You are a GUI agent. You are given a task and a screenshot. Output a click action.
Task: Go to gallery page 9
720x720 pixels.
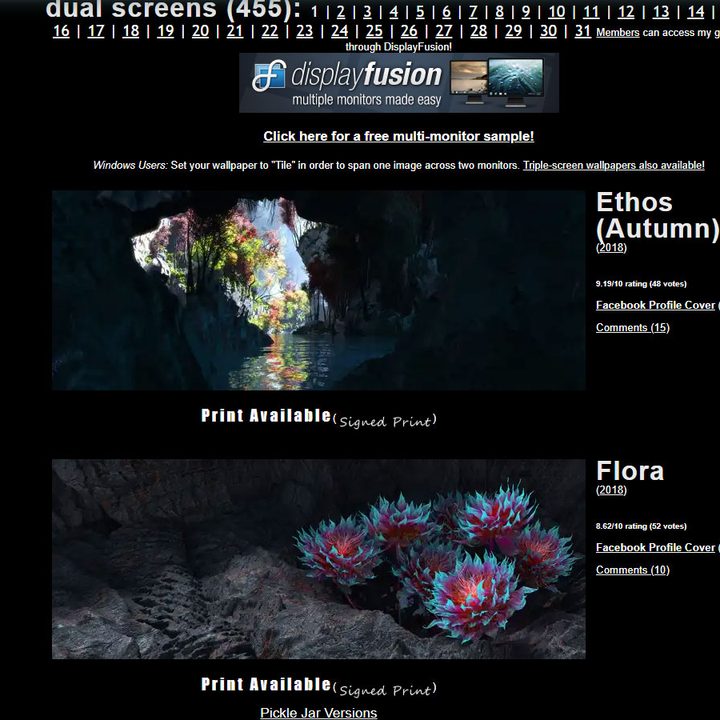click(x=526, y=12)
